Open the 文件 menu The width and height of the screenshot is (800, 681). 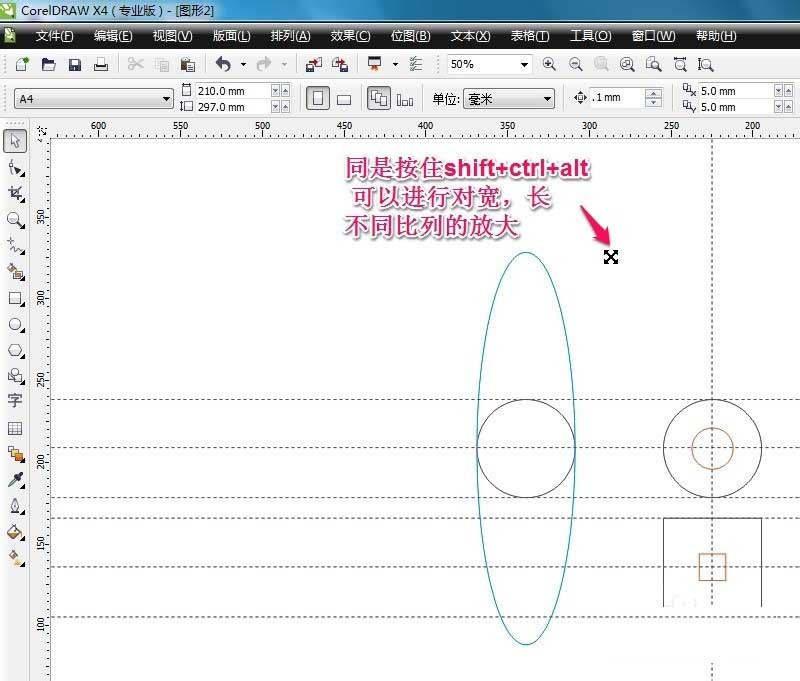click(55, 35)
